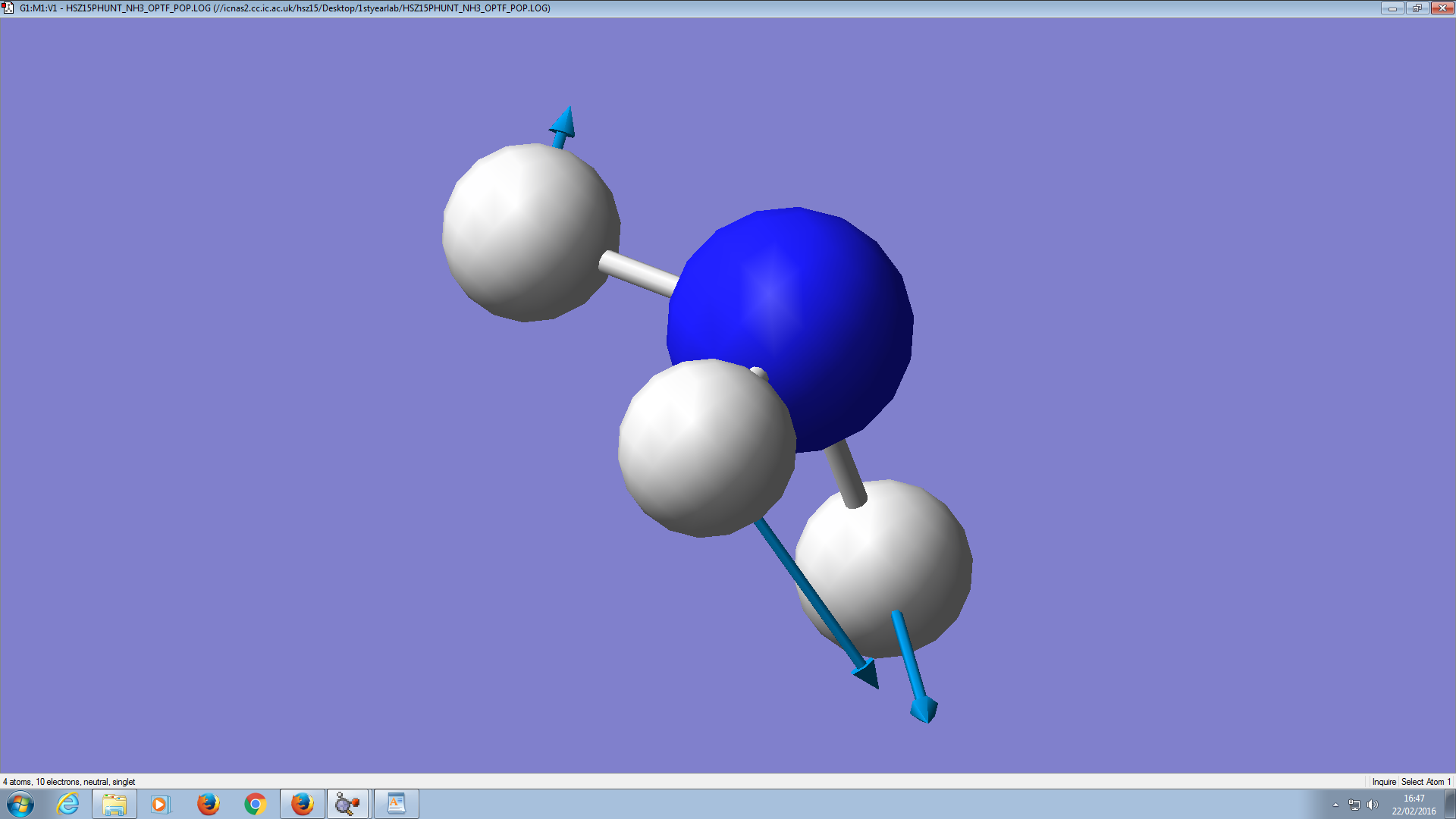The height and width of the screenshot is (819, 1456).
Task: Open Google Chrome from taskbar
Action: click(256, 804)
